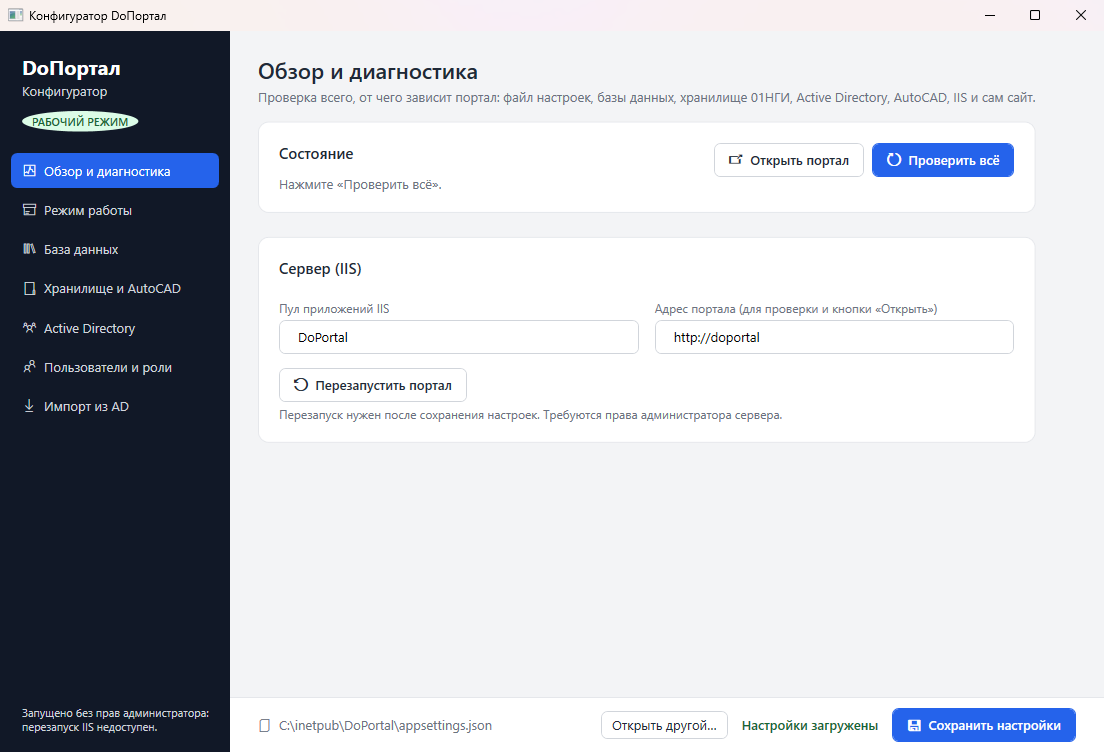
Task: Click the floppy disk icon on Сохранить настройки
Action: (914, 725)
